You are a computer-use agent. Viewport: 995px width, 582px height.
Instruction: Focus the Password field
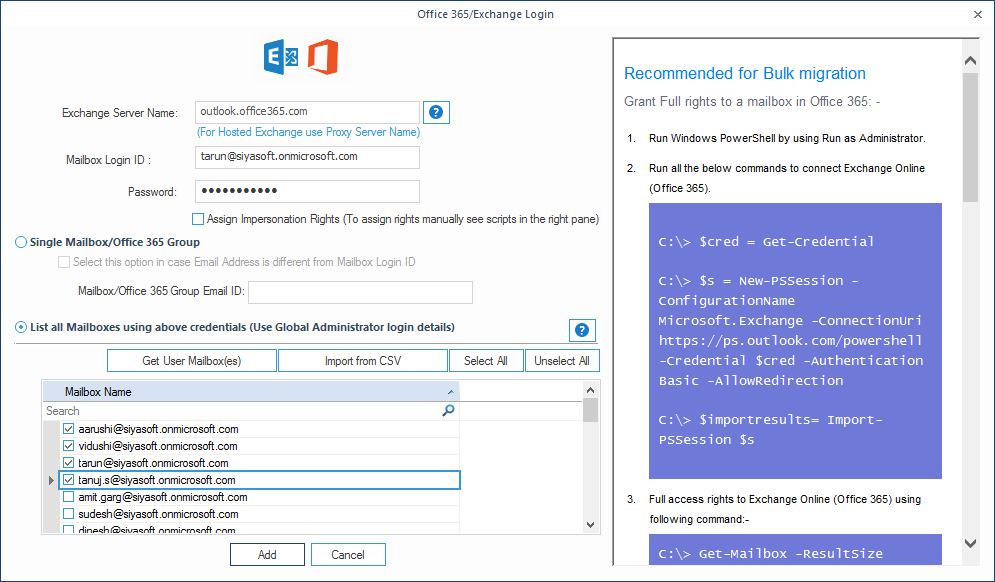[x=307, y=191]
